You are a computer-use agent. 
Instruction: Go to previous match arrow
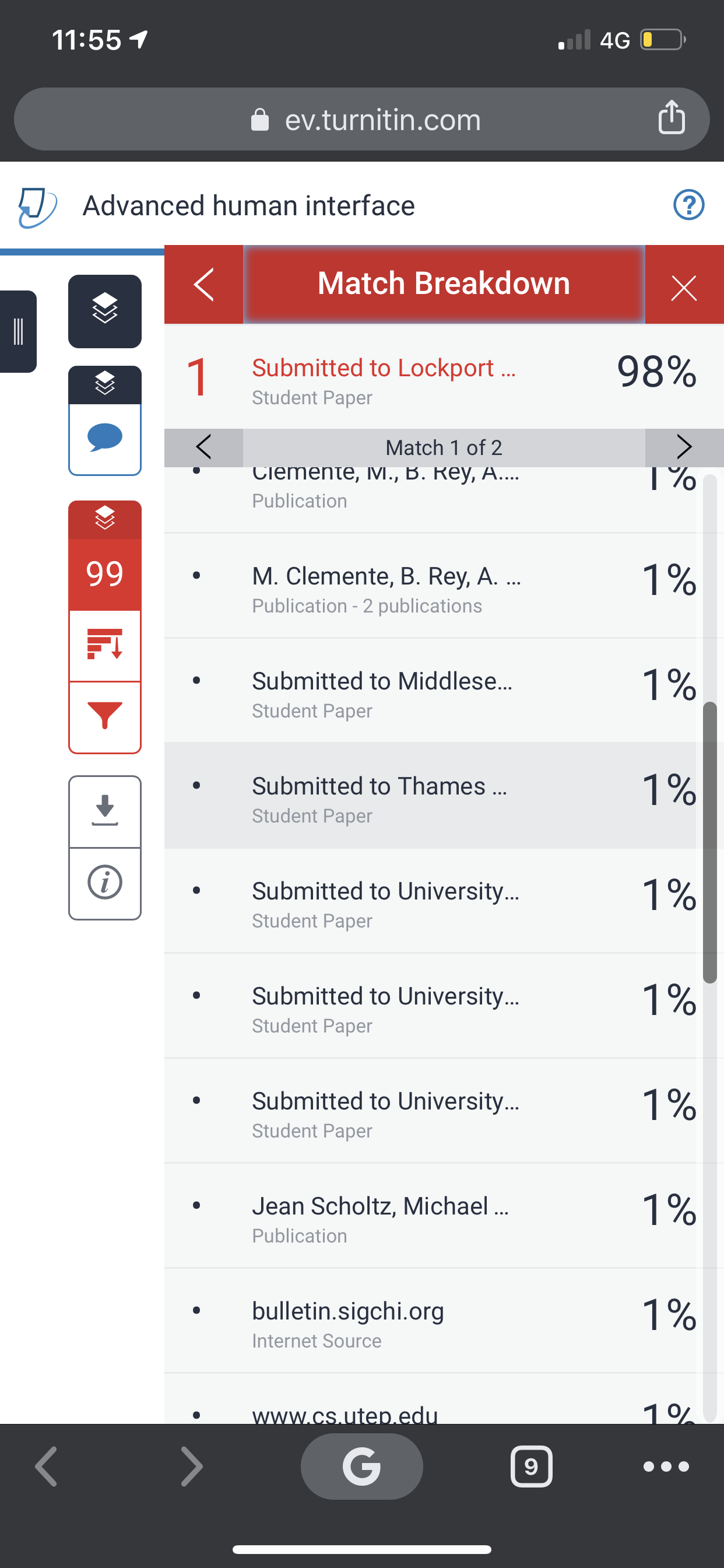pyautogui.click(x=204, y=447)
